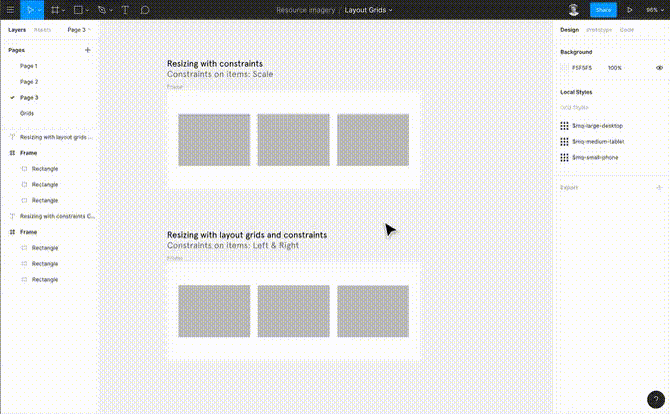Switch to the Assets tab
This screenshot has width=670, height=414.
(42, 30)
